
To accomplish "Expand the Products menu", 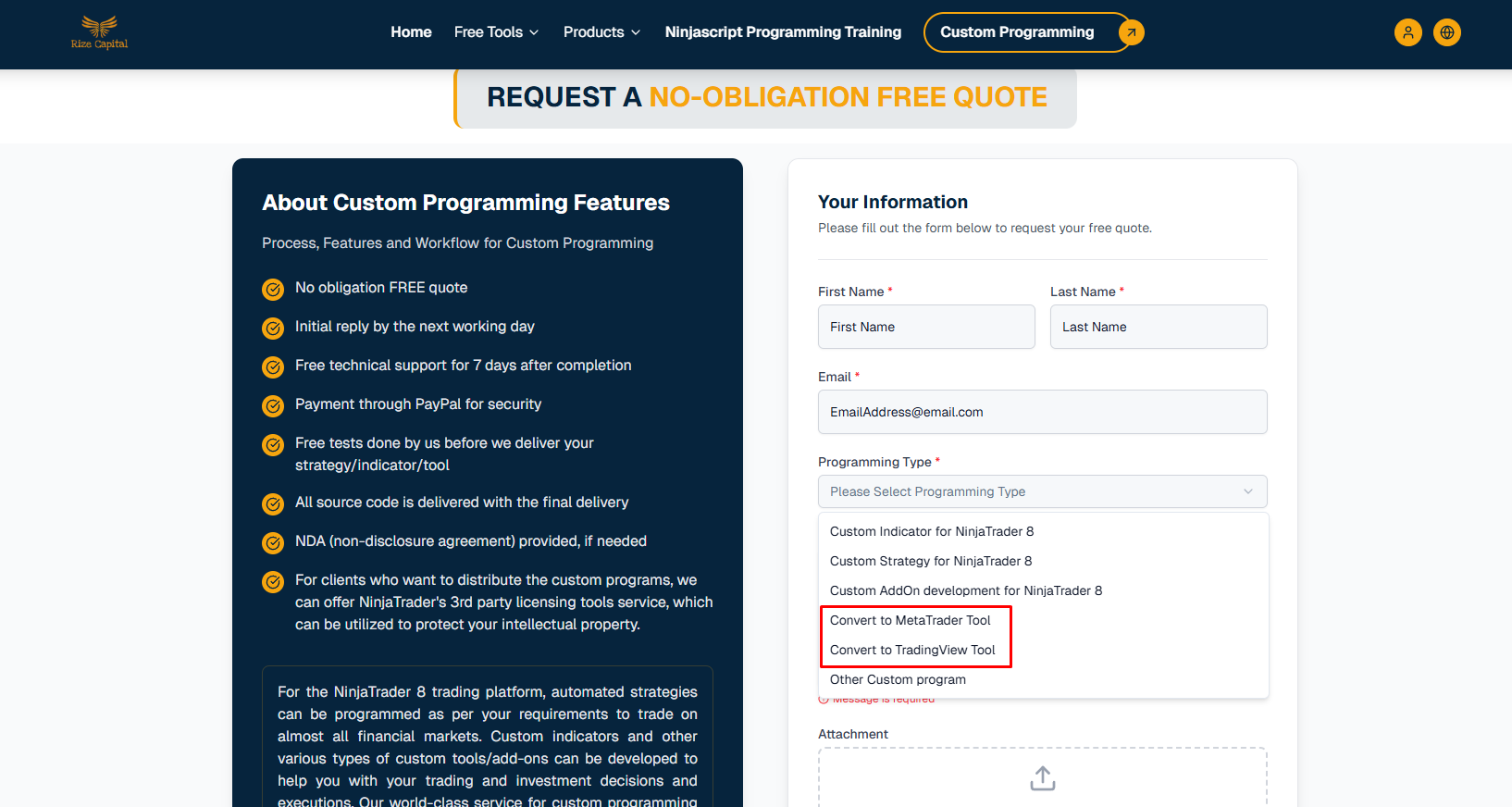I will (x=601, y=32).
